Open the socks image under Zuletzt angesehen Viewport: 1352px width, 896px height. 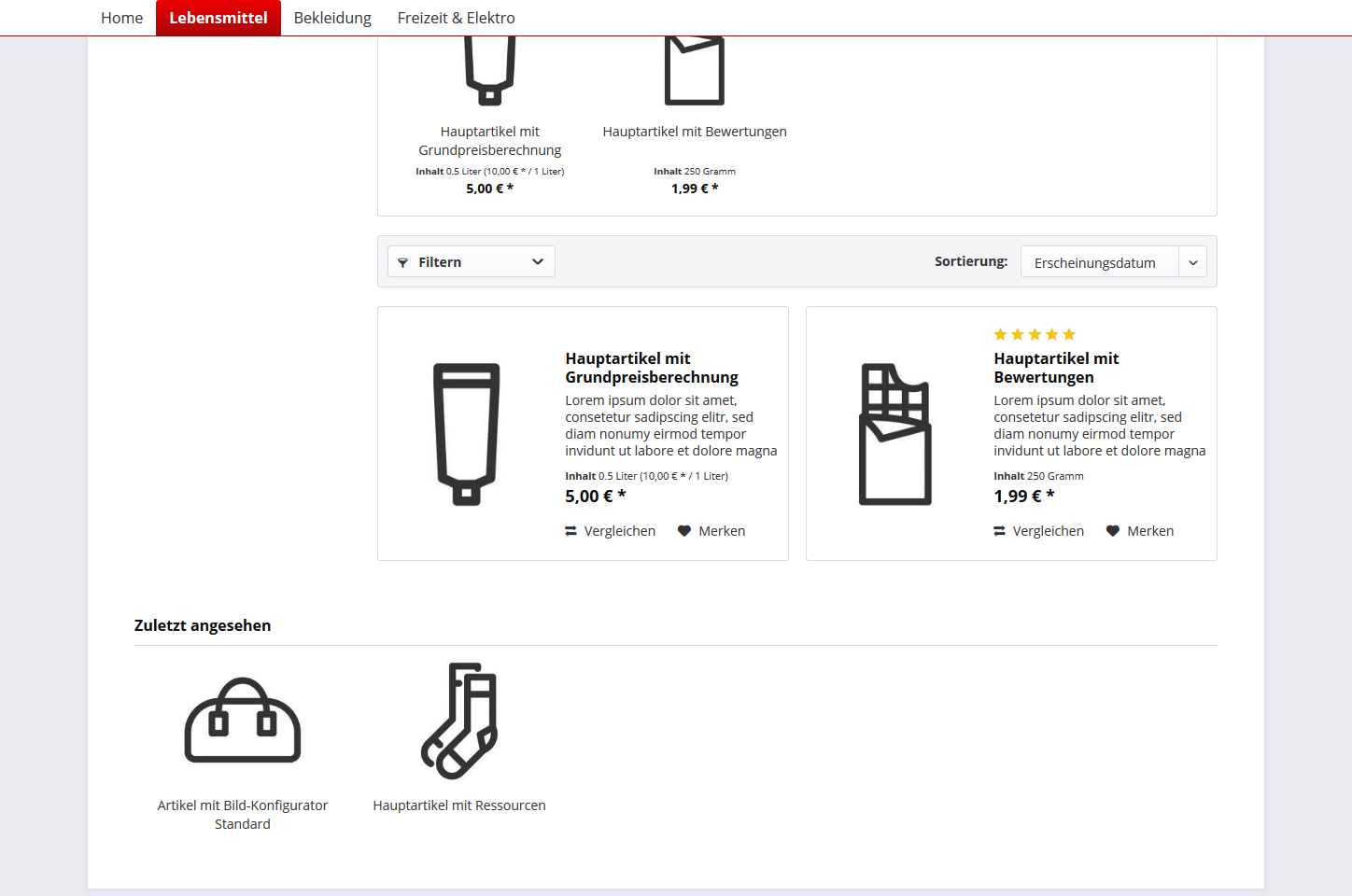point(459,721)
